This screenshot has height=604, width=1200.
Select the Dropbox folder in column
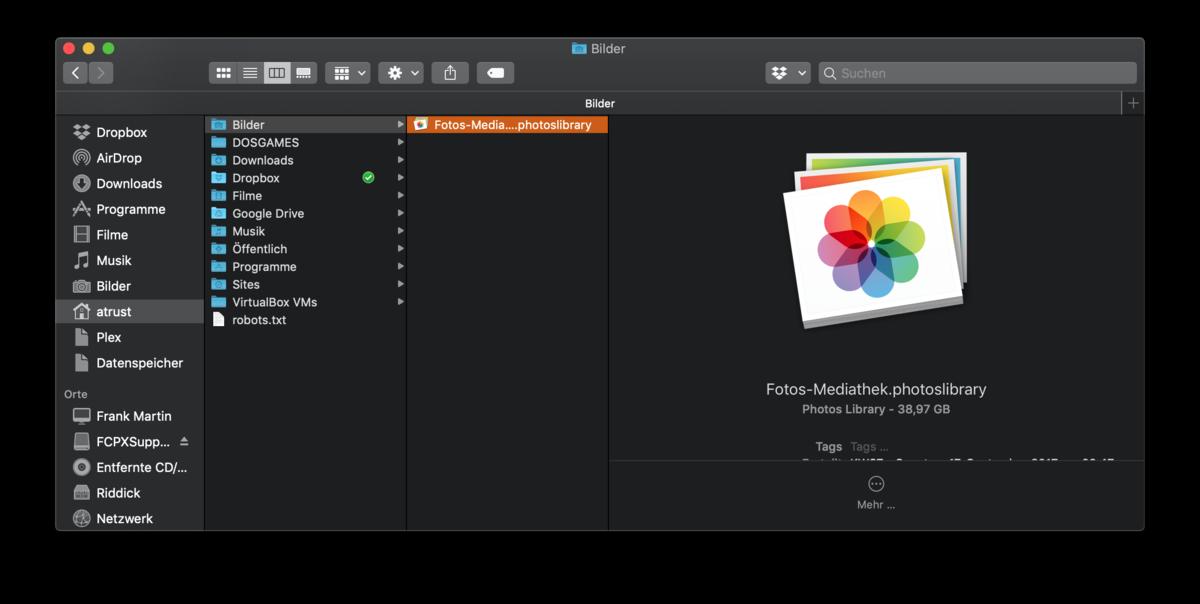tap(306, 178)
